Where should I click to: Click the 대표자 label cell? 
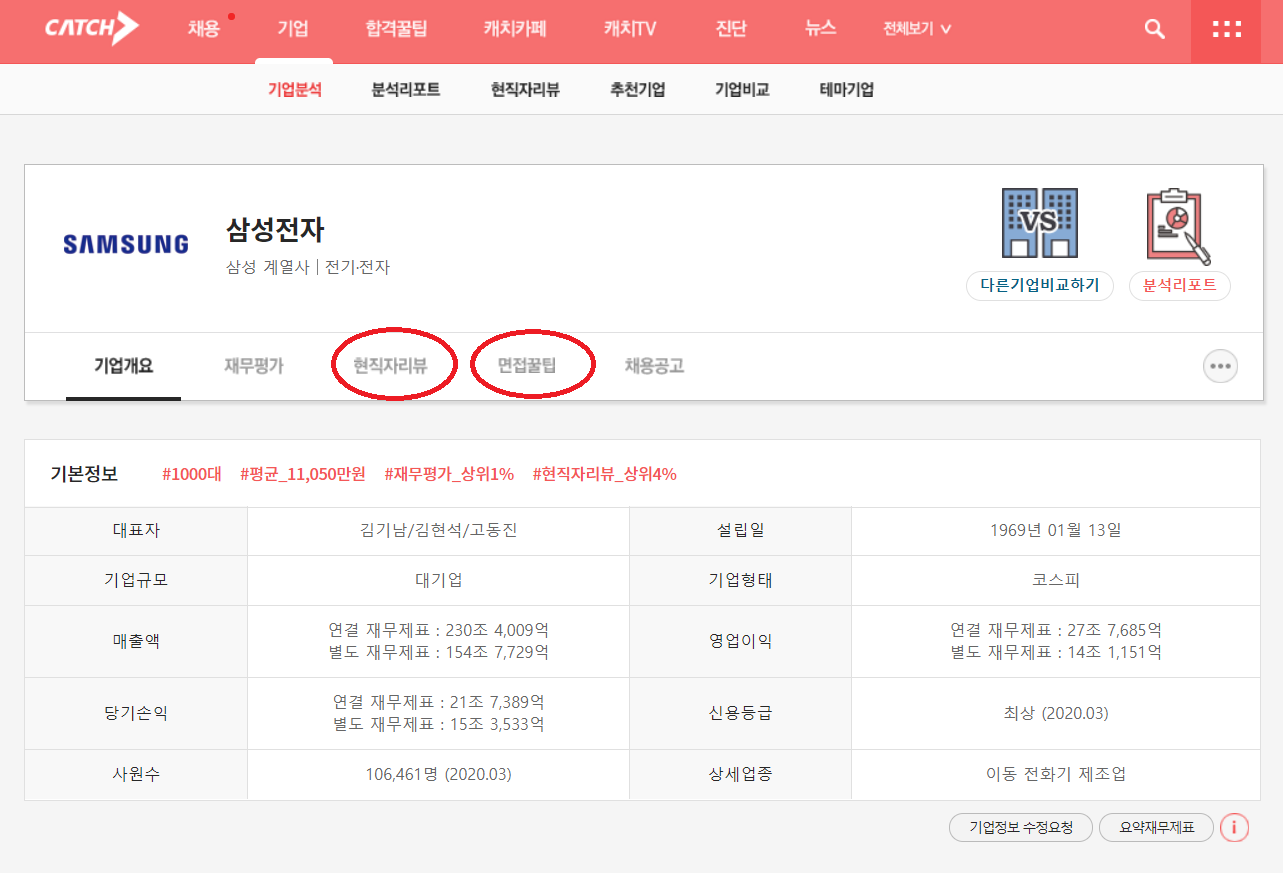(x=136, y=531)
